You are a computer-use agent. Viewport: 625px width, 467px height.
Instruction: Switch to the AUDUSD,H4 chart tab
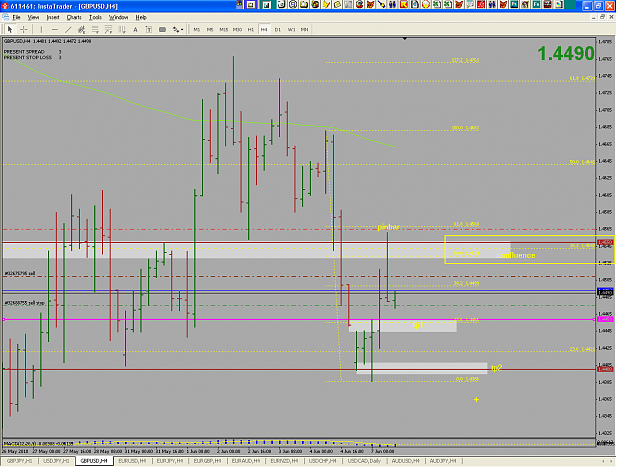(405, 461)
